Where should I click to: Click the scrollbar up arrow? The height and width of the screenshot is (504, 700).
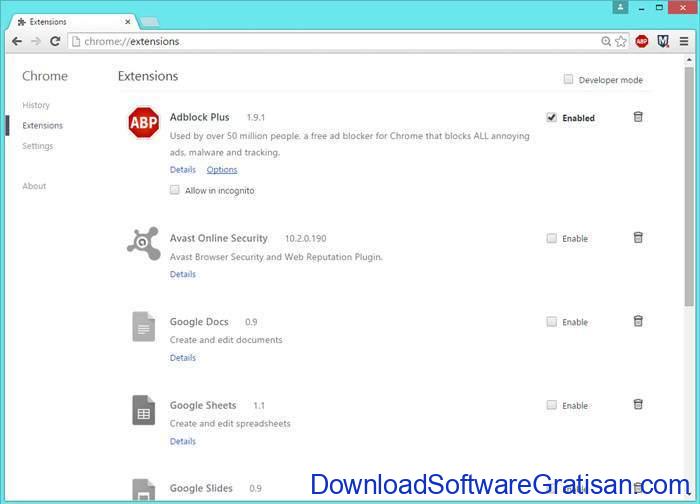(689, 60)
